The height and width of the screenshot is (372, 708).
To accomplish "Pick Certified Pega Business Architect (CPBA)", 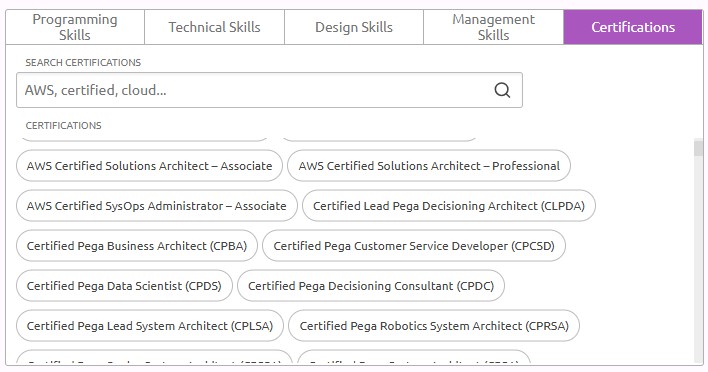I will tap(137, 246).
